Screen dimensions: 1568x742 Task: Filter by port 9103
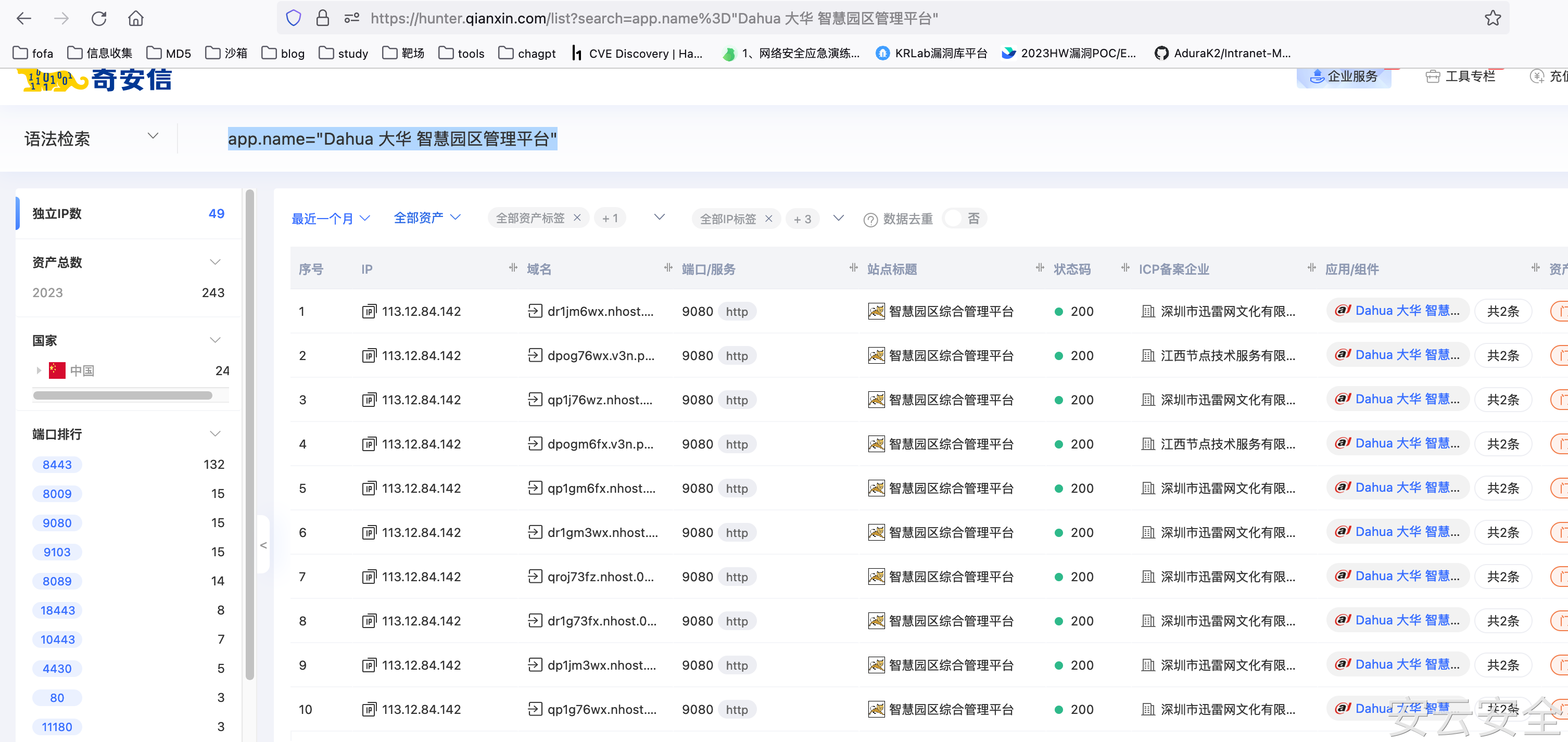tap(57, 552)
